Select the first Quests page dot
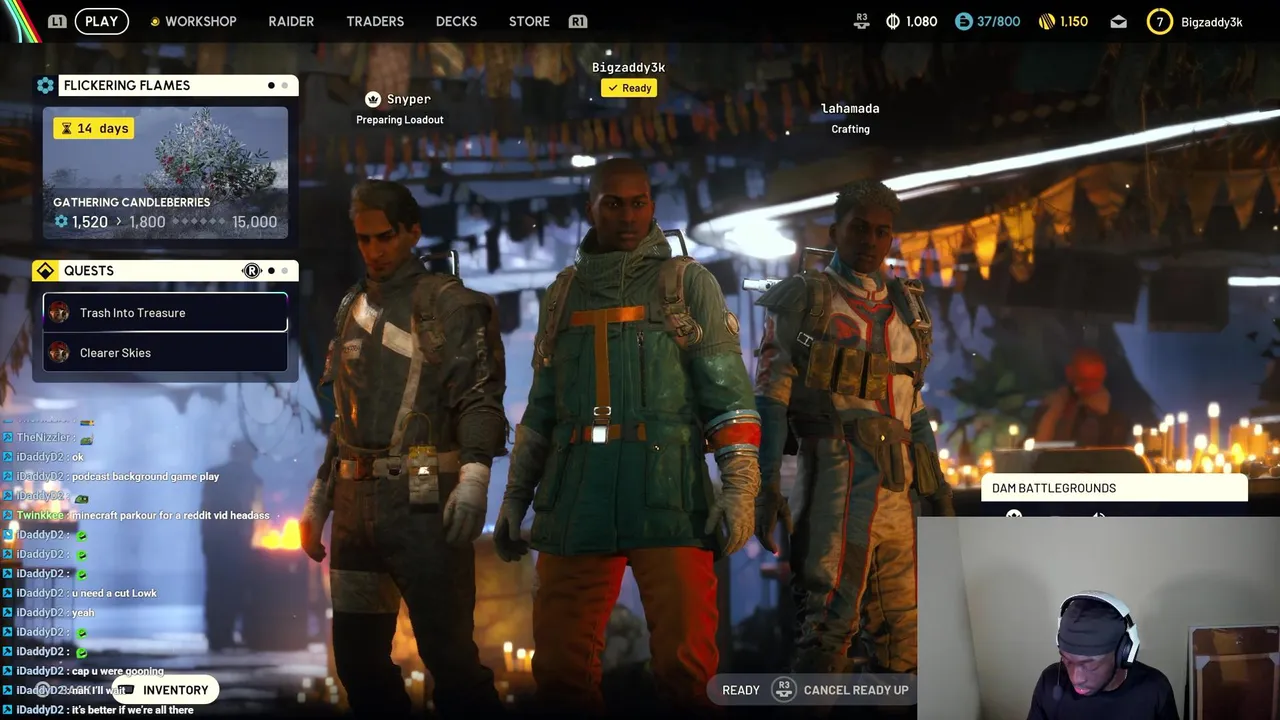Image resolution: width=1280 pixels, height=720 pixels. click(271, 270)
